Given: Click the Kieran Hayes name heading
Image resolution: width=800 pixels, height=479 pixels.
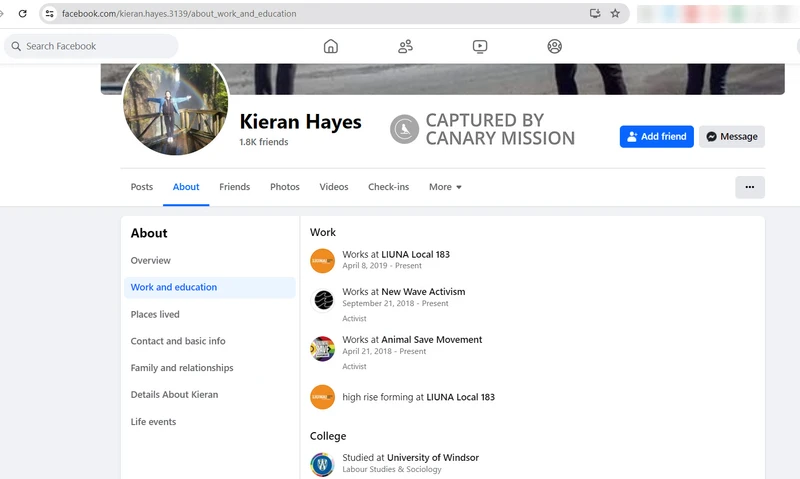Looking at the screenshot, I should point(301,122).
